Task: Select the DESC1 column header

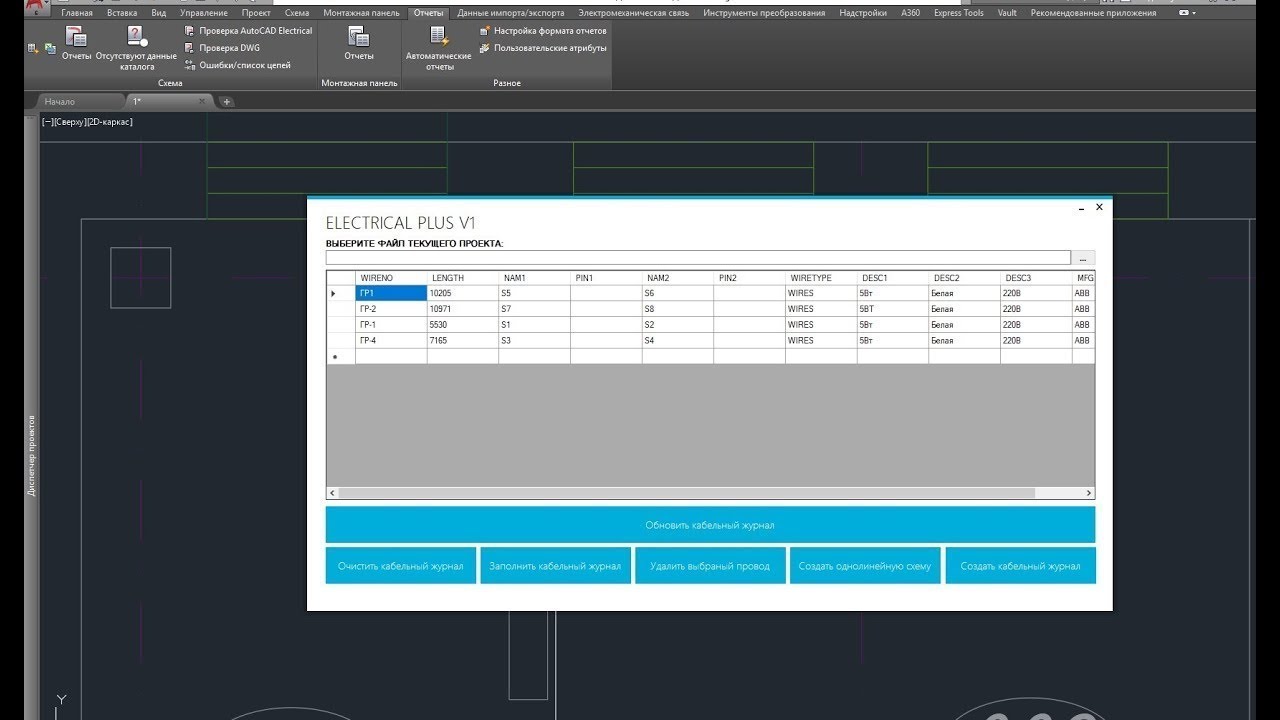Action: (x=893, y=278)
